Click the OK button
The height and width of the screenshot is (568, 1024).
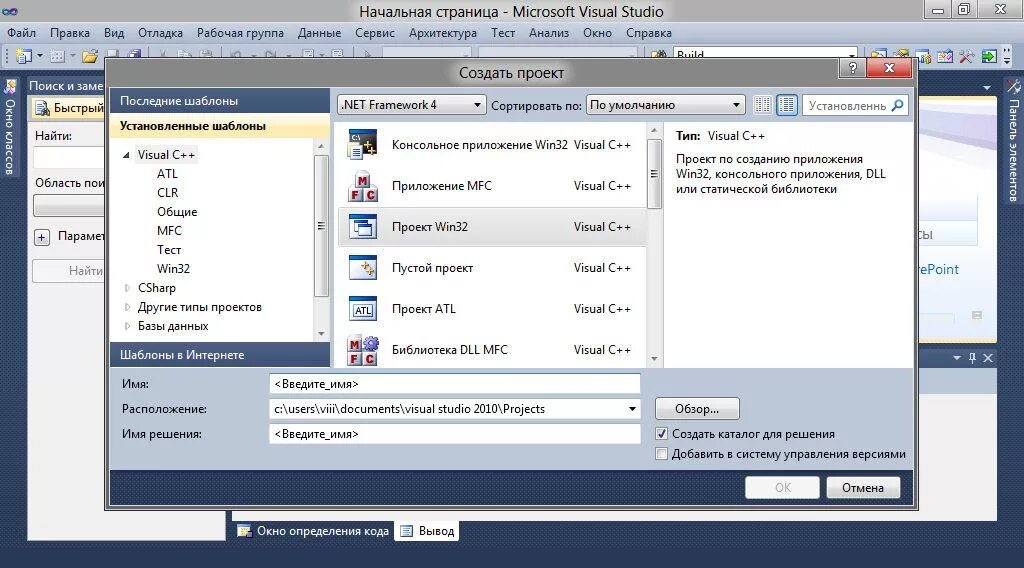point(782,488)
